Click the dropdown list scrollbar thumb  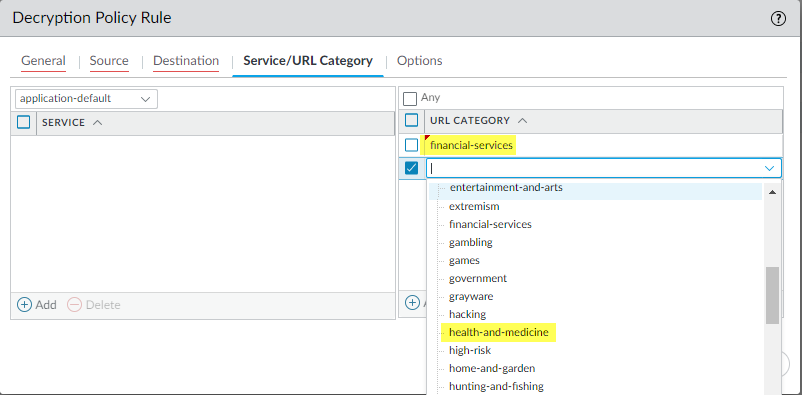[772, 295]
